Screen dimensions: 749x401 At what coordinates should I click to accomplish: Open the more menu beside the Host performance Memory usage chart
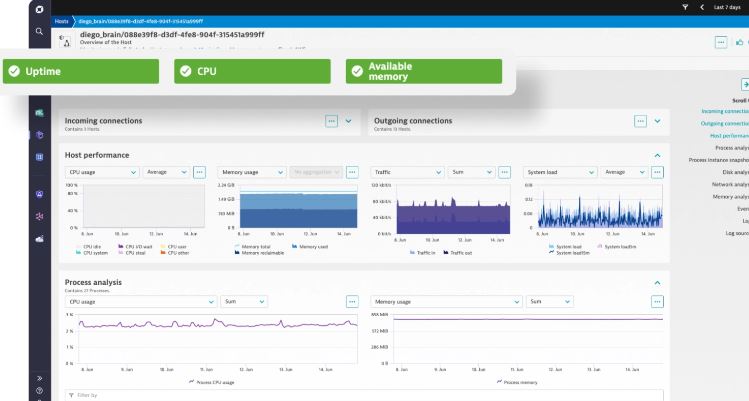click(352, 172)
